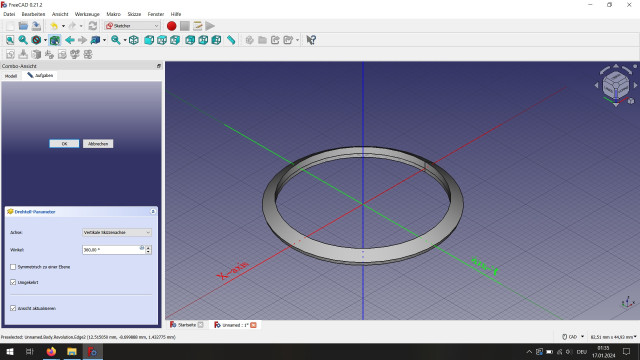
Task: Switch to the top view
Action: [x=162, y=40]
